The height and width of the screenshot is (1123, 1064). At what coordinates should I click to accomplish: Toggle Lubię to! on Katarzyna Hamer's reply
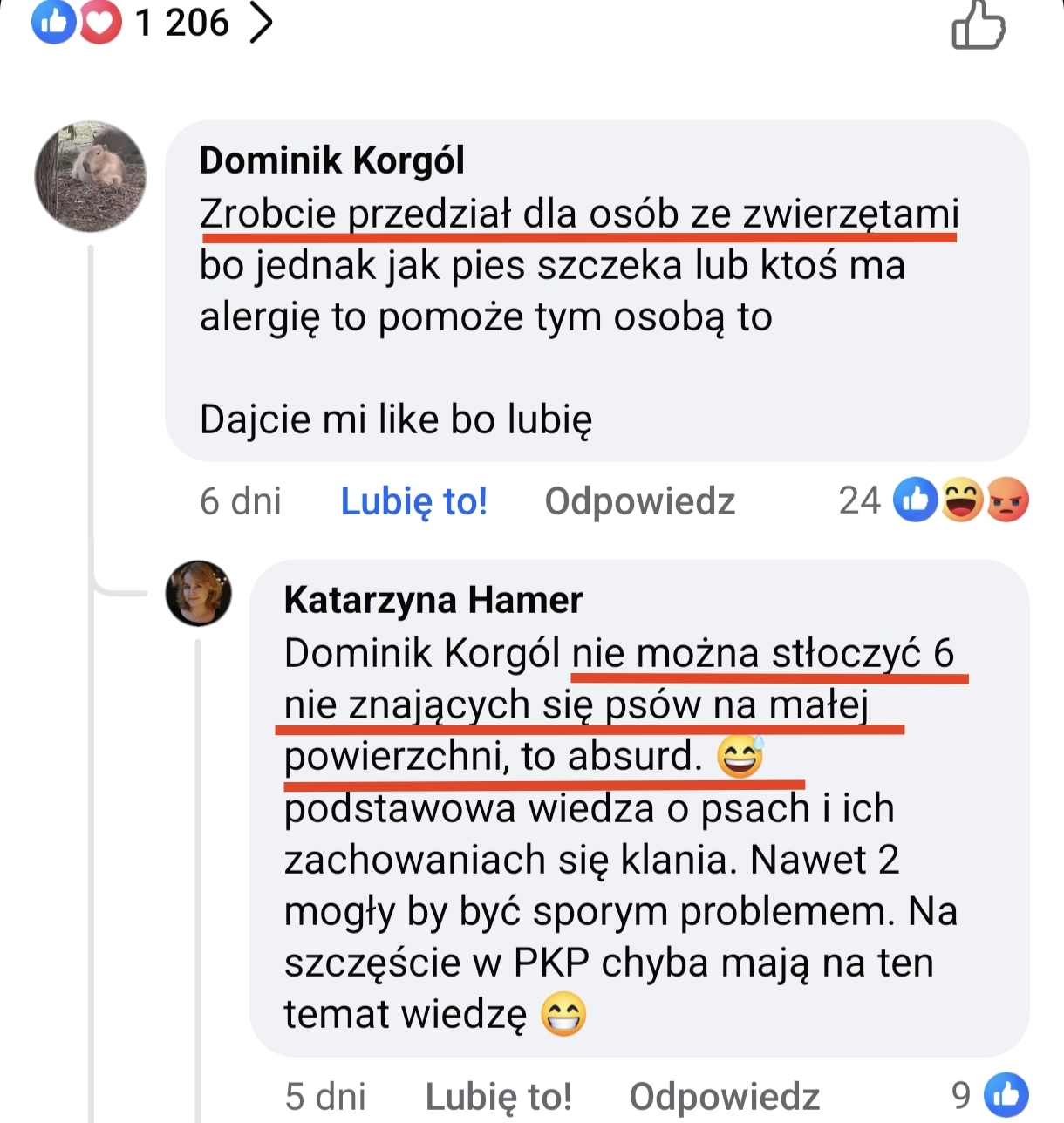click(x=498, y=1096)
